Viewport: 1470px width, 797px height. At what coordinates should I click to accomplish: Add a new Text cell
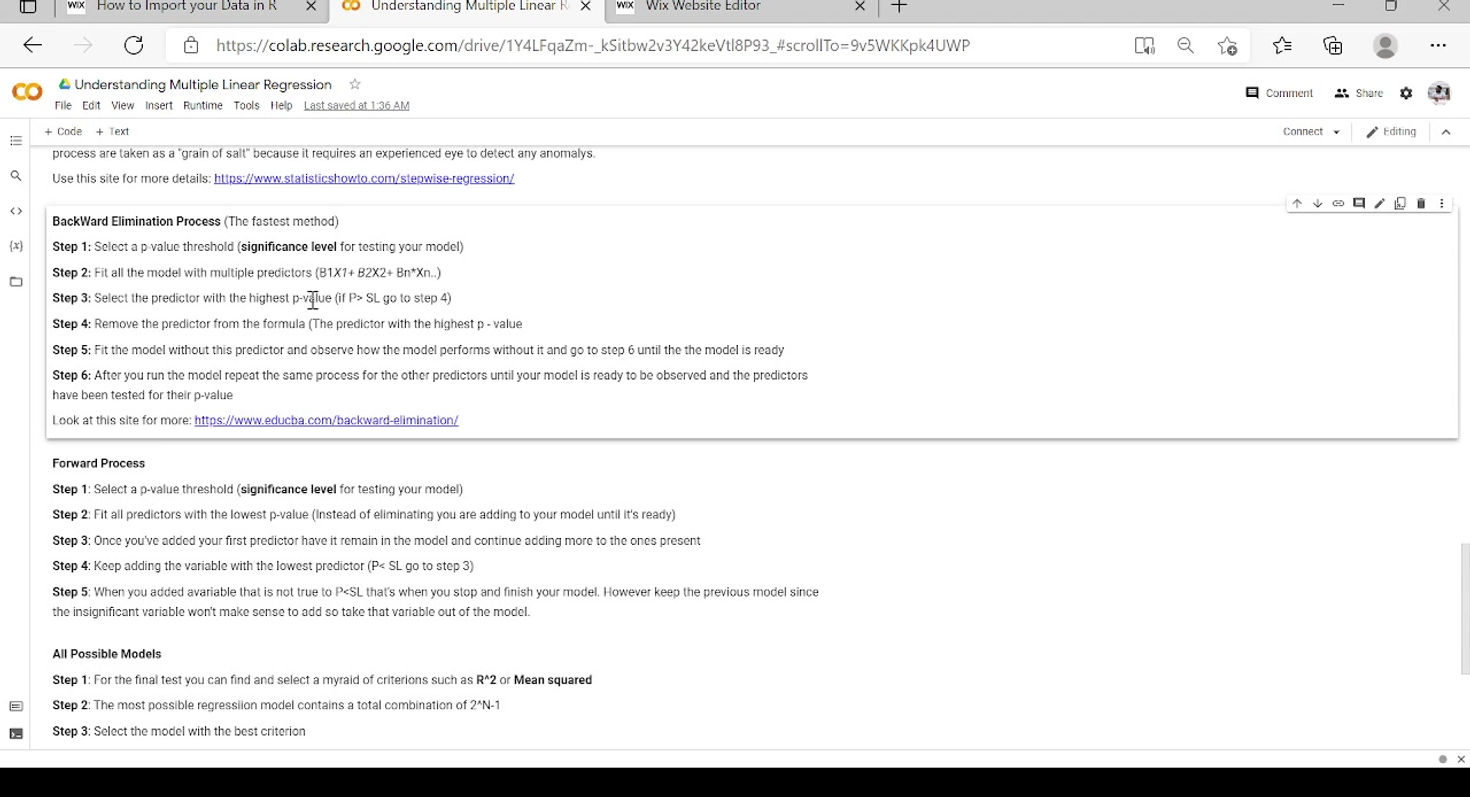[112, 132]
